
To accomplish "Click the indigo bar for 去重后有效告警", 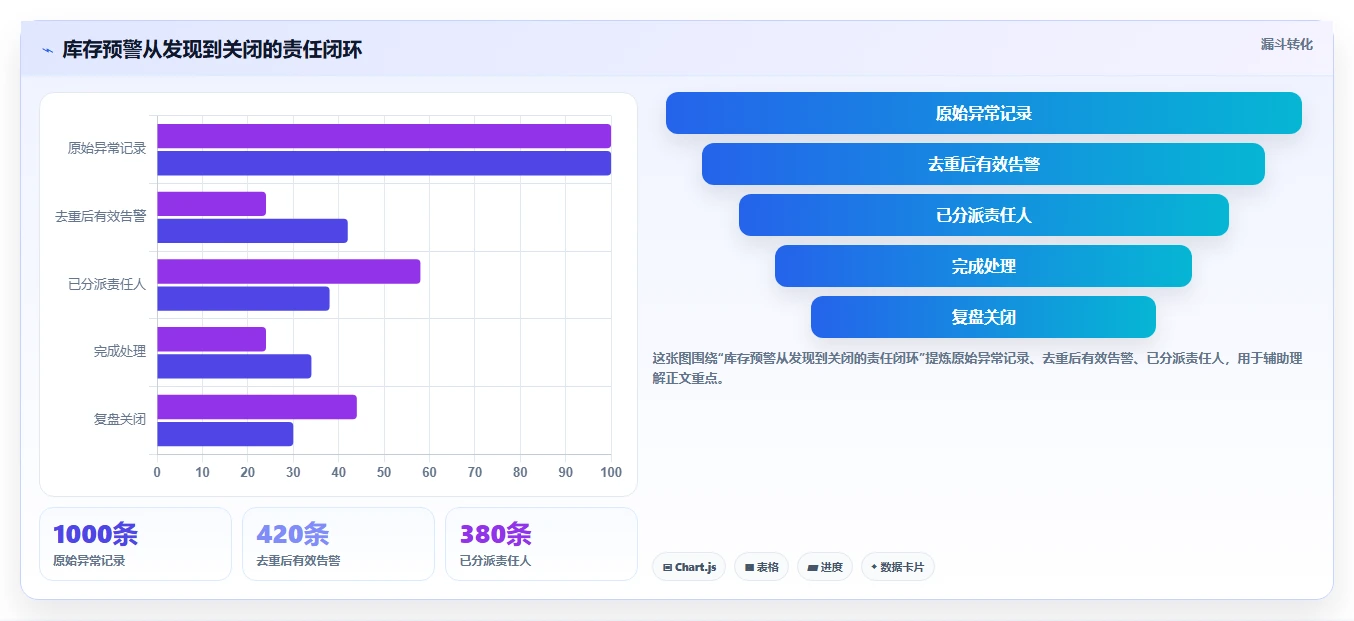I will (252, 231).
